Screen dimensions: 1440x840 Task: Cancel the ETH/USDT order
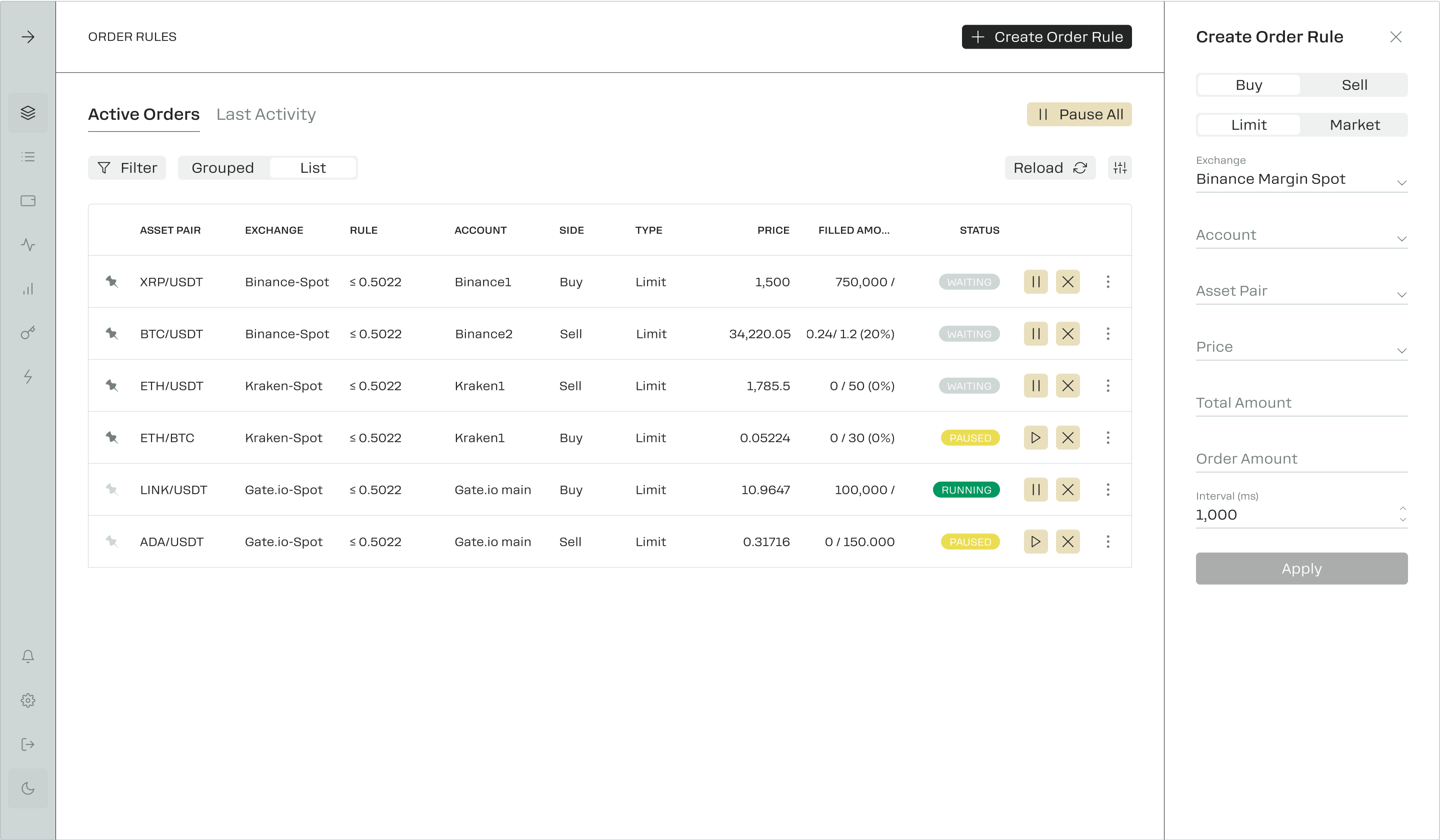[x=1067, y=386]
